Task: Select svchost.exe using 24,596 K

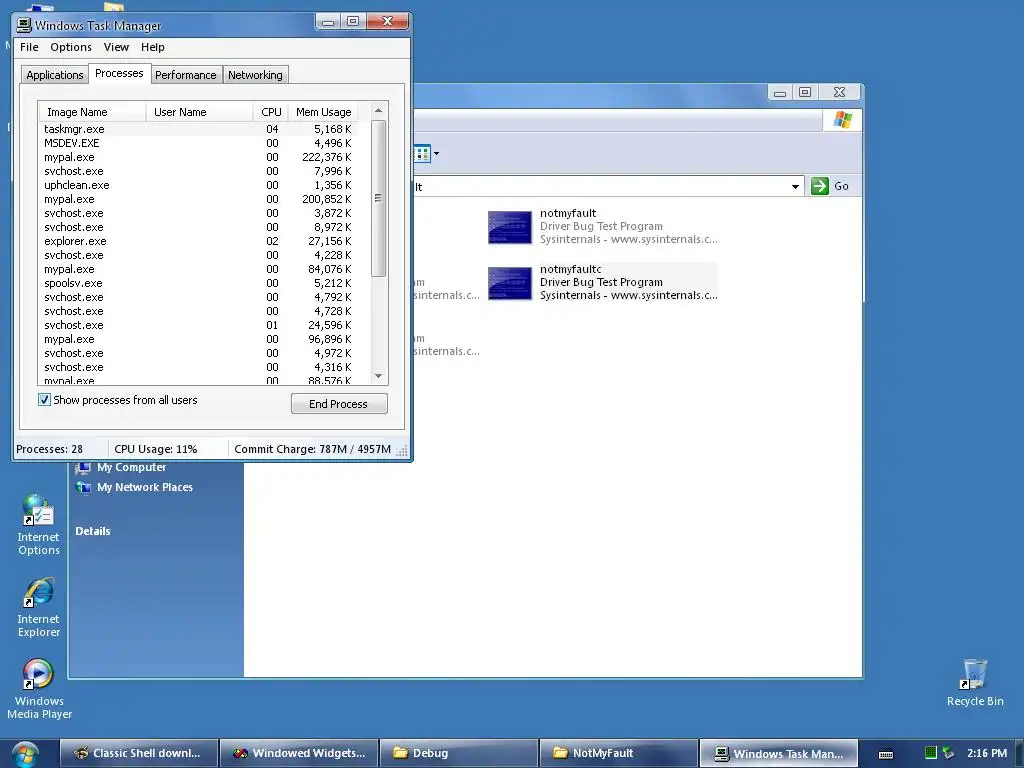Action: pyautogui.click(x=199, y=325)
